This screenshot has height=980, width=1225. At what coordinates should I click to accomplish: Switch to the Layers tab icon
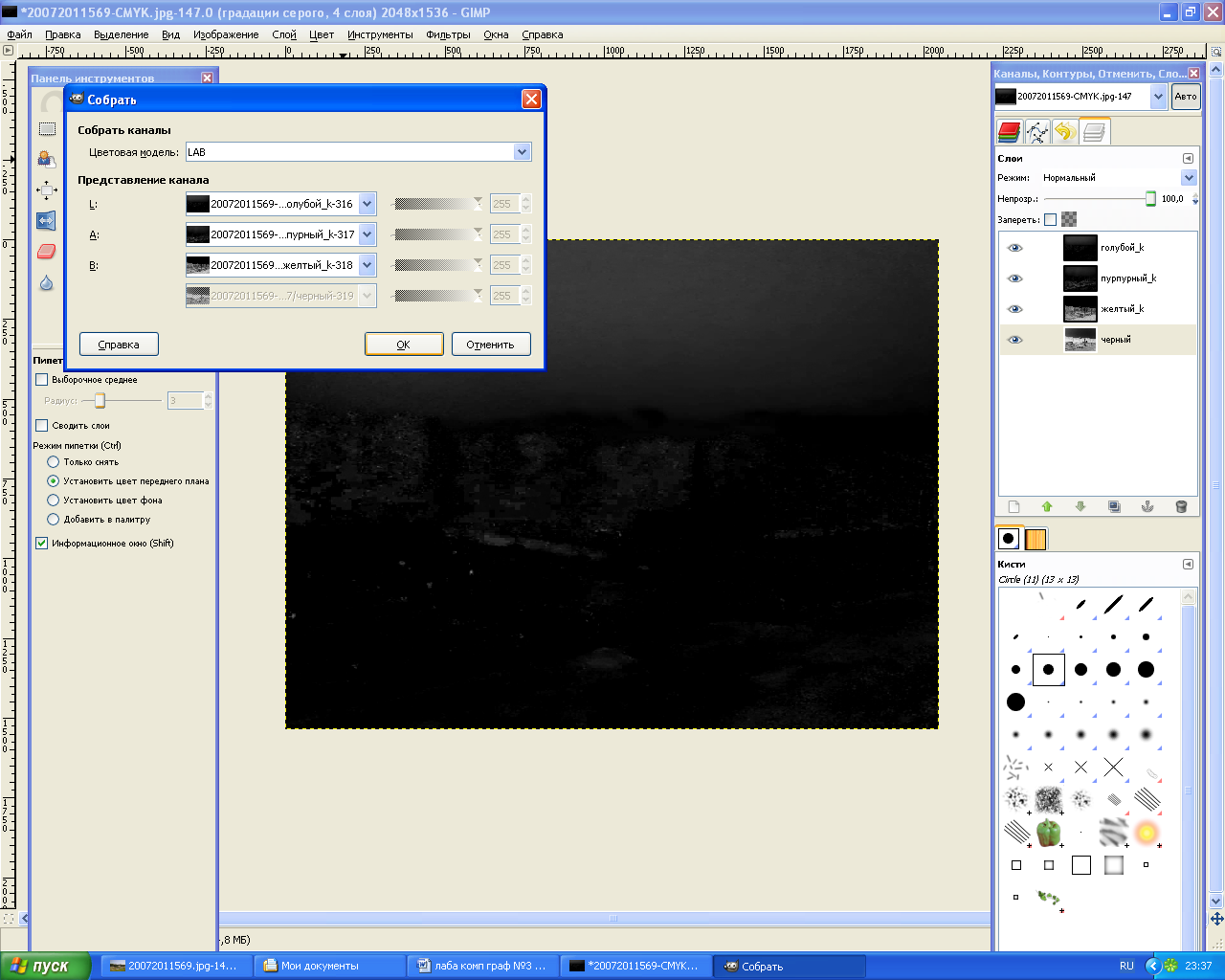coord(1094,131)
